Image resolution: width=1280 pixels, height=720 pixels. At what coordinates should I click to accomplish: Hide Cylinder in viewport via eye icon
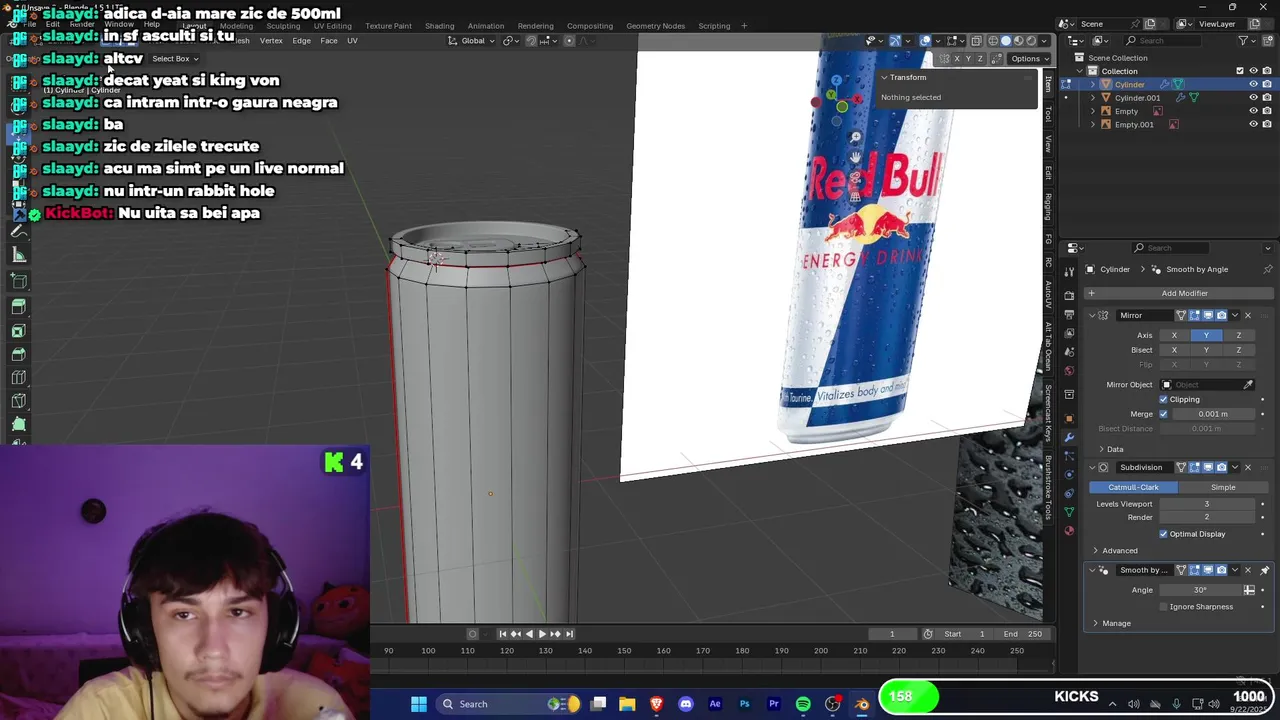[1253, 84]
